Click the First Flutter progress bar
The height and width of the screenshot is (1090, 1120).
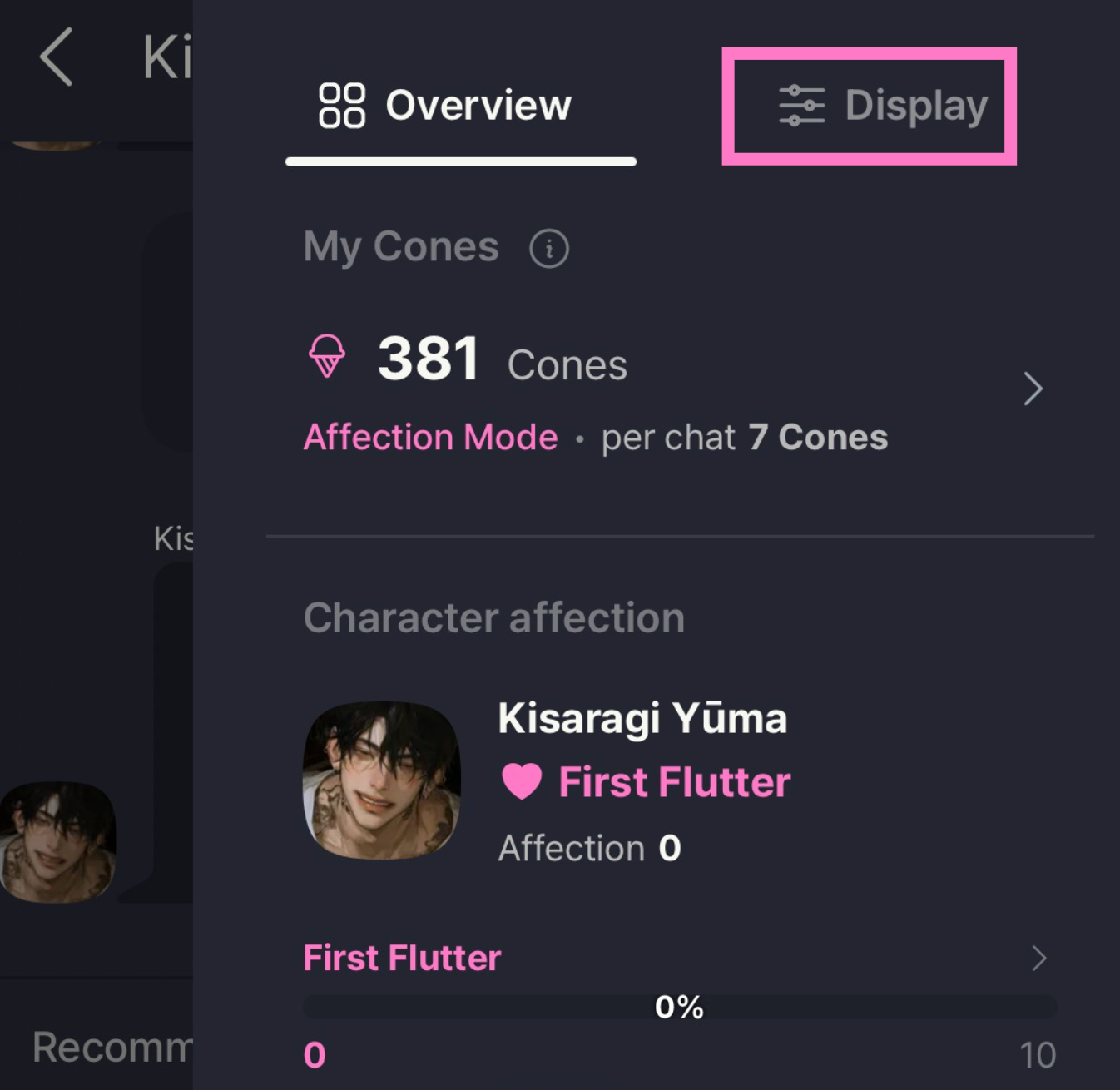pyautogui.click(x=680, y=1007)
